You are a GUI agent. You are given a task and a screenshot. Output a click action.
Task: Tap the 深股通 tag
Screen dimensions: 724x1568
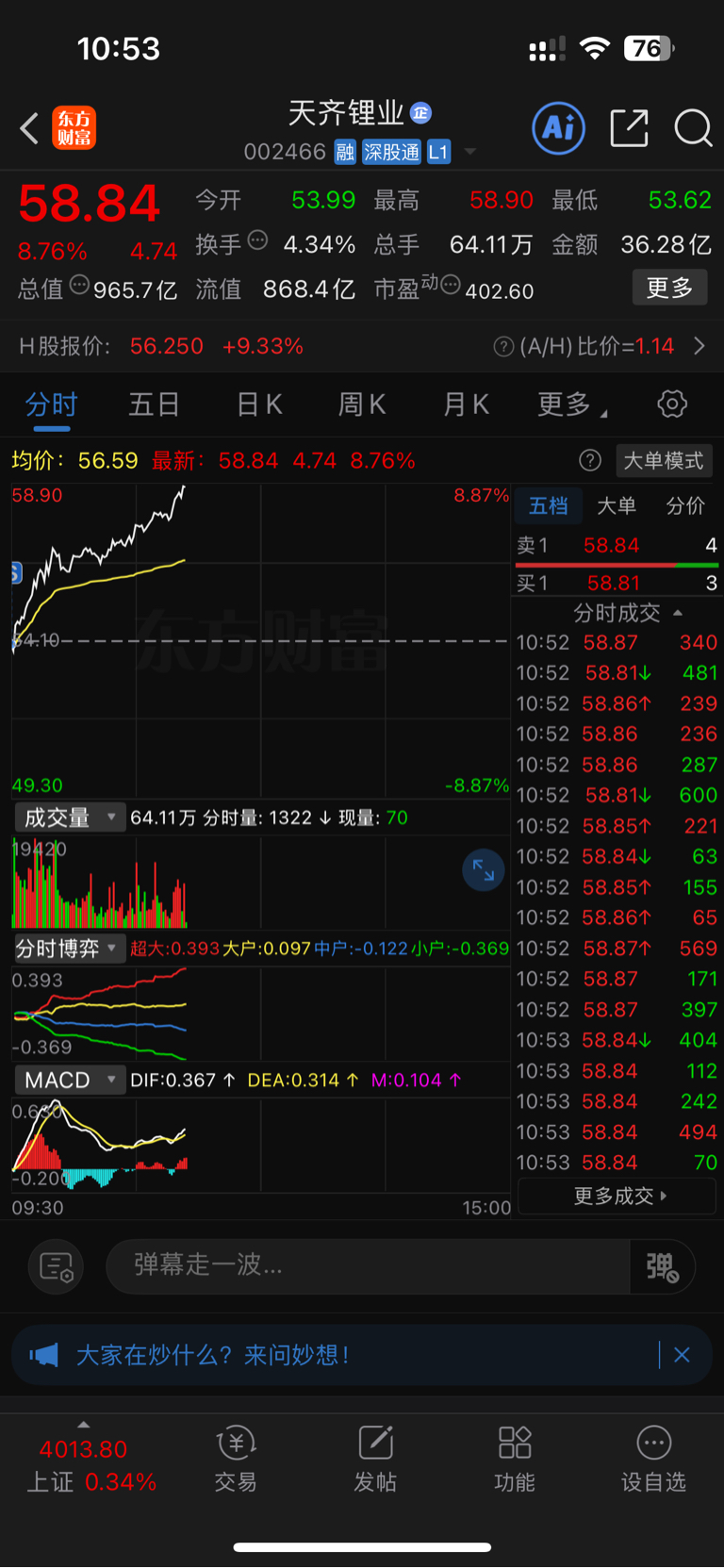click(391, 152)
